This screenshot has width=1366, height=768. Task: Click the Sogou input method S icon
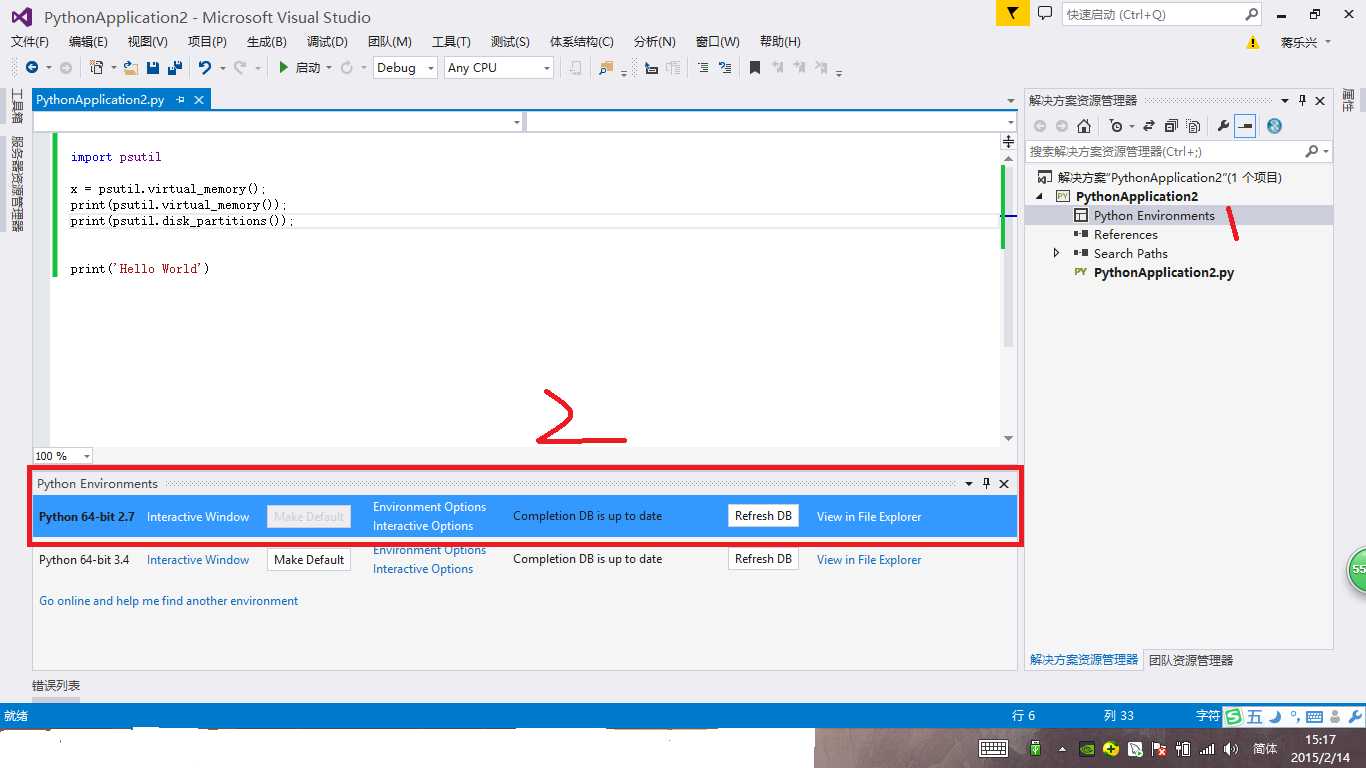[1234, 716]
